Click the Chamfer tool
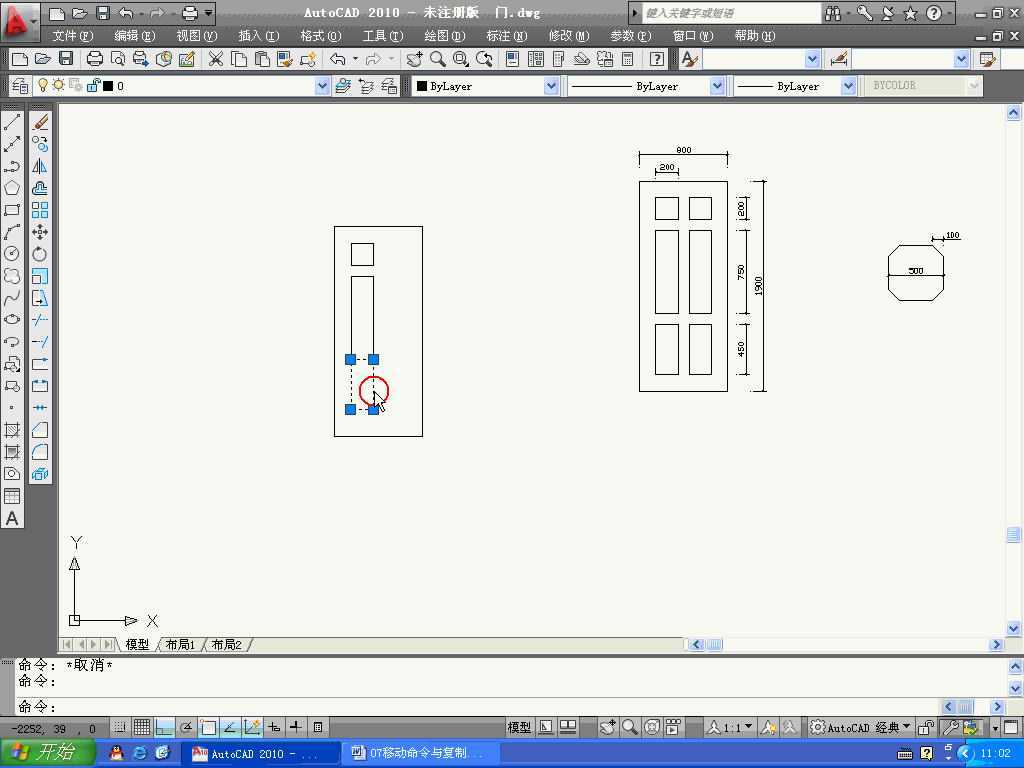1024x768 pixels. [x=40, y=430]
